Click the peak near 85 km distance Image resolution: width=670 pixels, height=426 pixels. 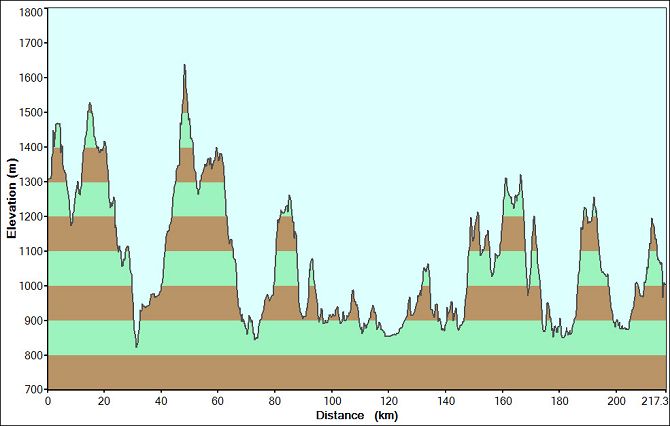pos(289,196)
